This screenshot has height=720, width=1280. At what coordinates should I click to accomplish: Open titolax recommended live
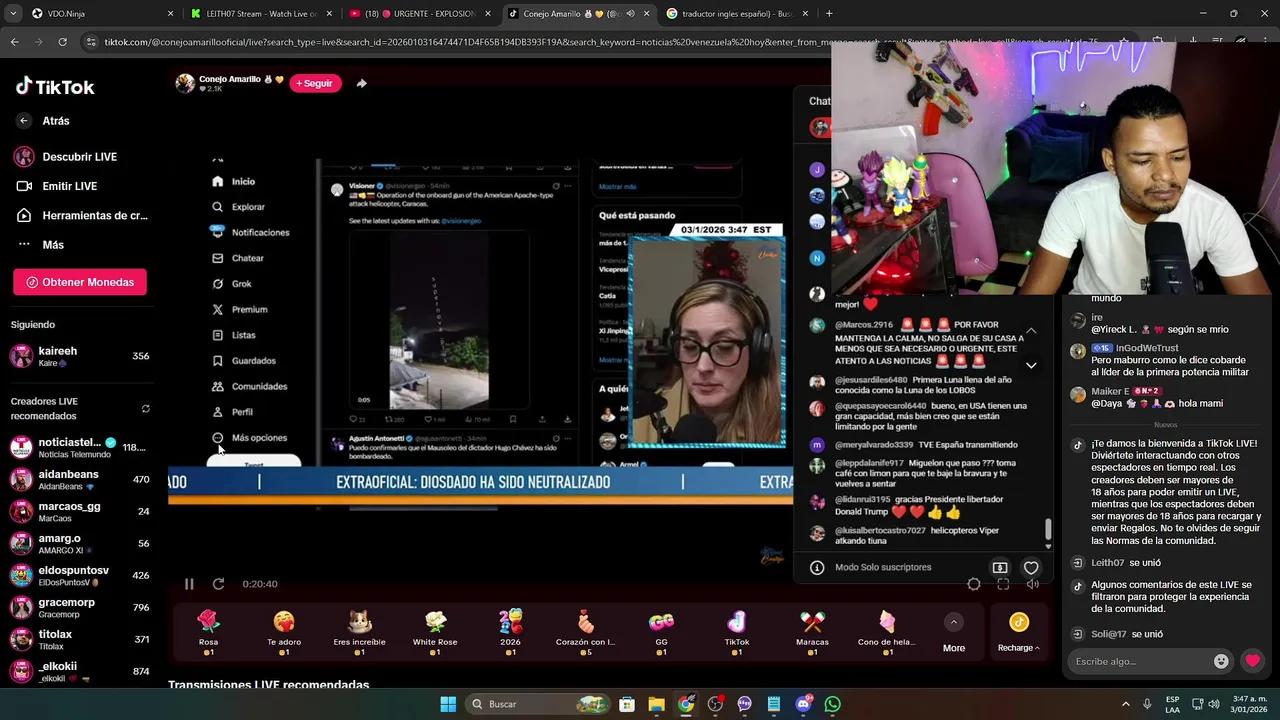click(x=80, y=639)
